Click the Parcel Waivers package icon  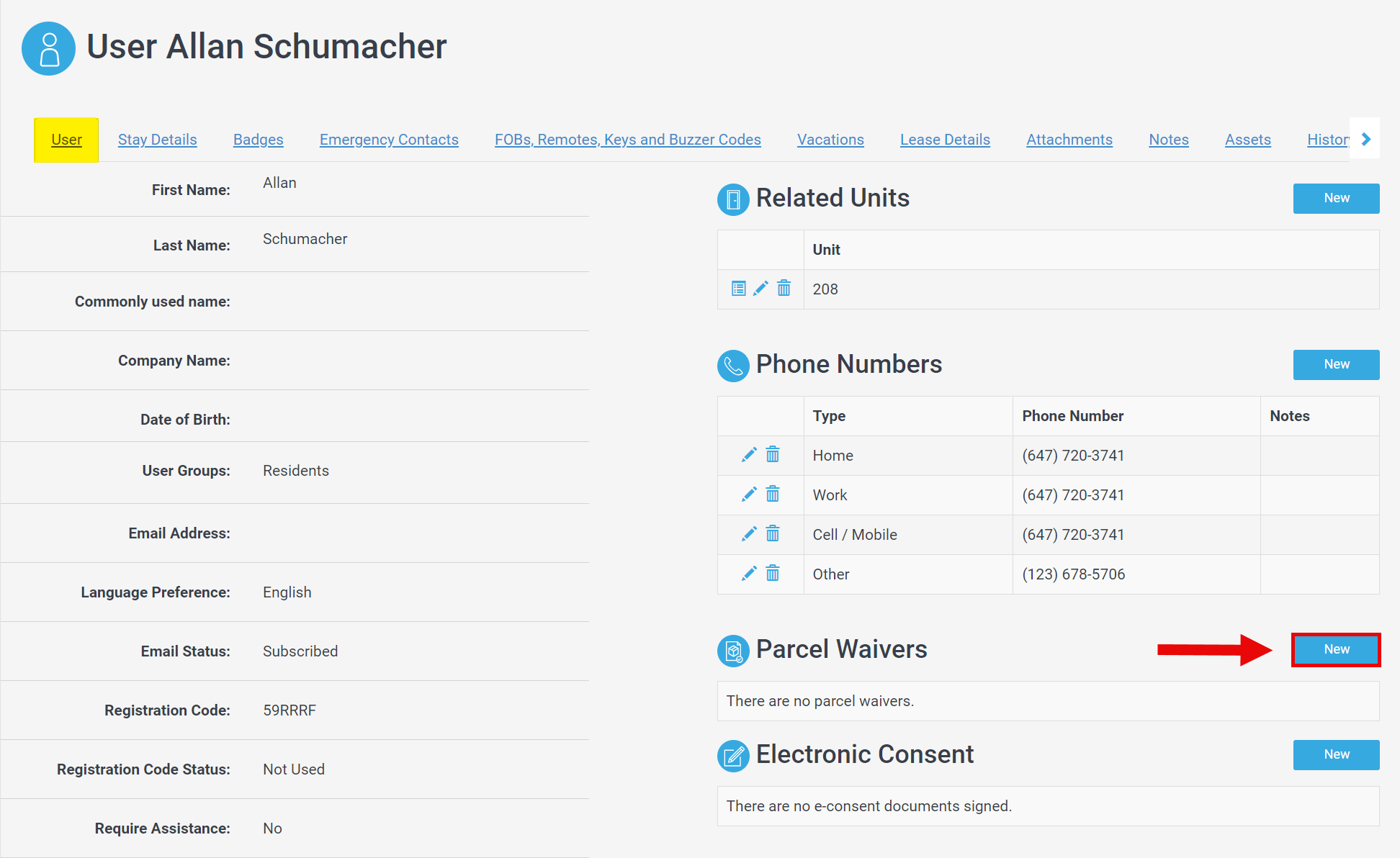(732, 651)
